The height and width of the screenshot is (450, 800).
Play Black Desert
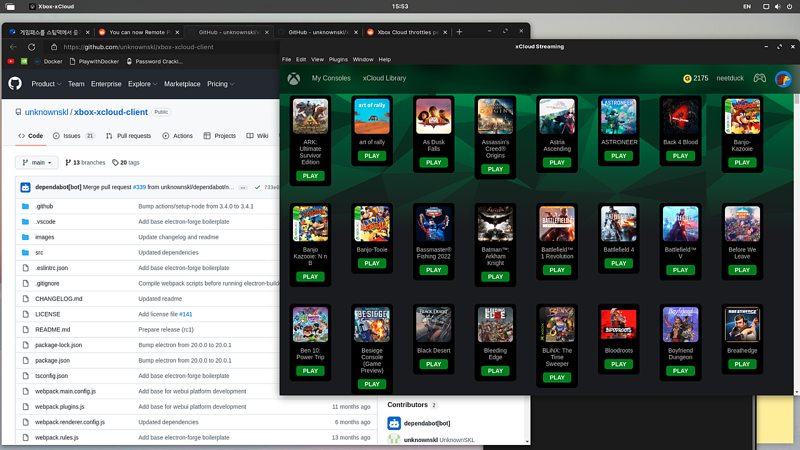pyautogui.click(x=434, y=364)
